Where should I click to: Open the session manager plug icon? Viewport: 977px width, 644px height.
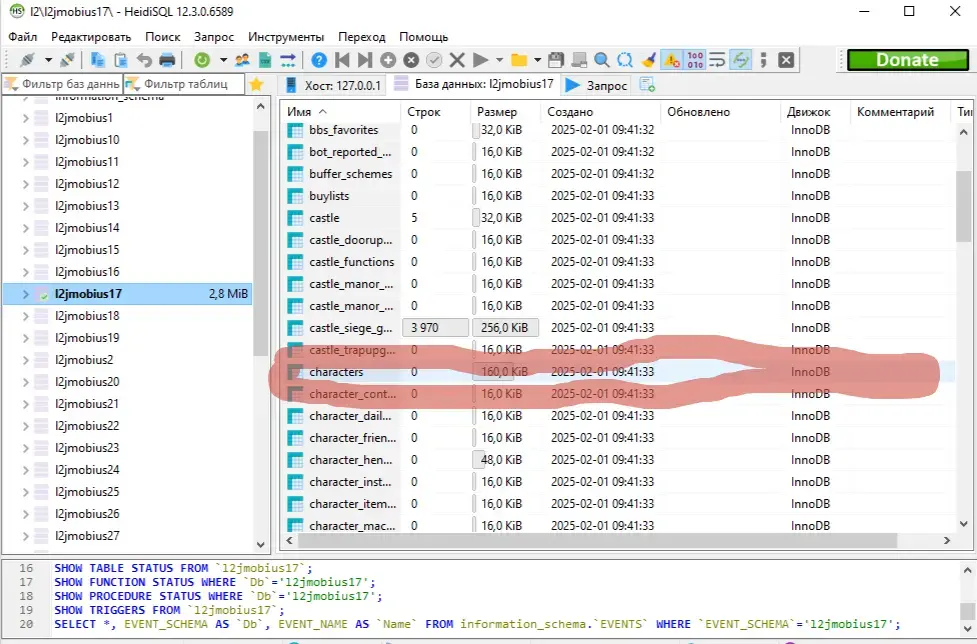coord(27,60)
